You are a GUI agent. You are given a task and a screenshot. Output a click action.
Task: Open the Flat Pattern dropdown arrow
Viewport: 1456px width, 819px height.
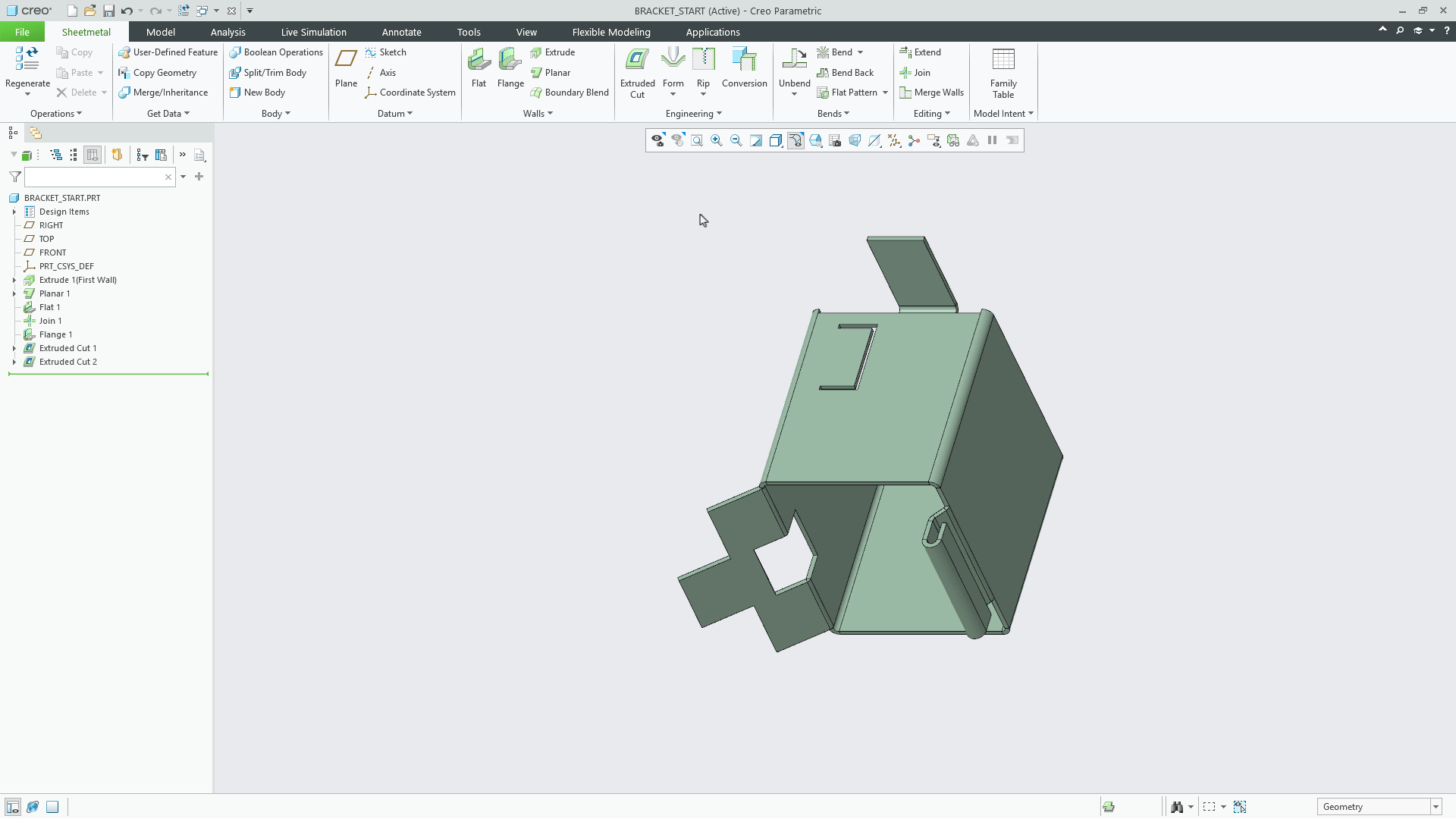pyautogui.click(x=885, y=93)
